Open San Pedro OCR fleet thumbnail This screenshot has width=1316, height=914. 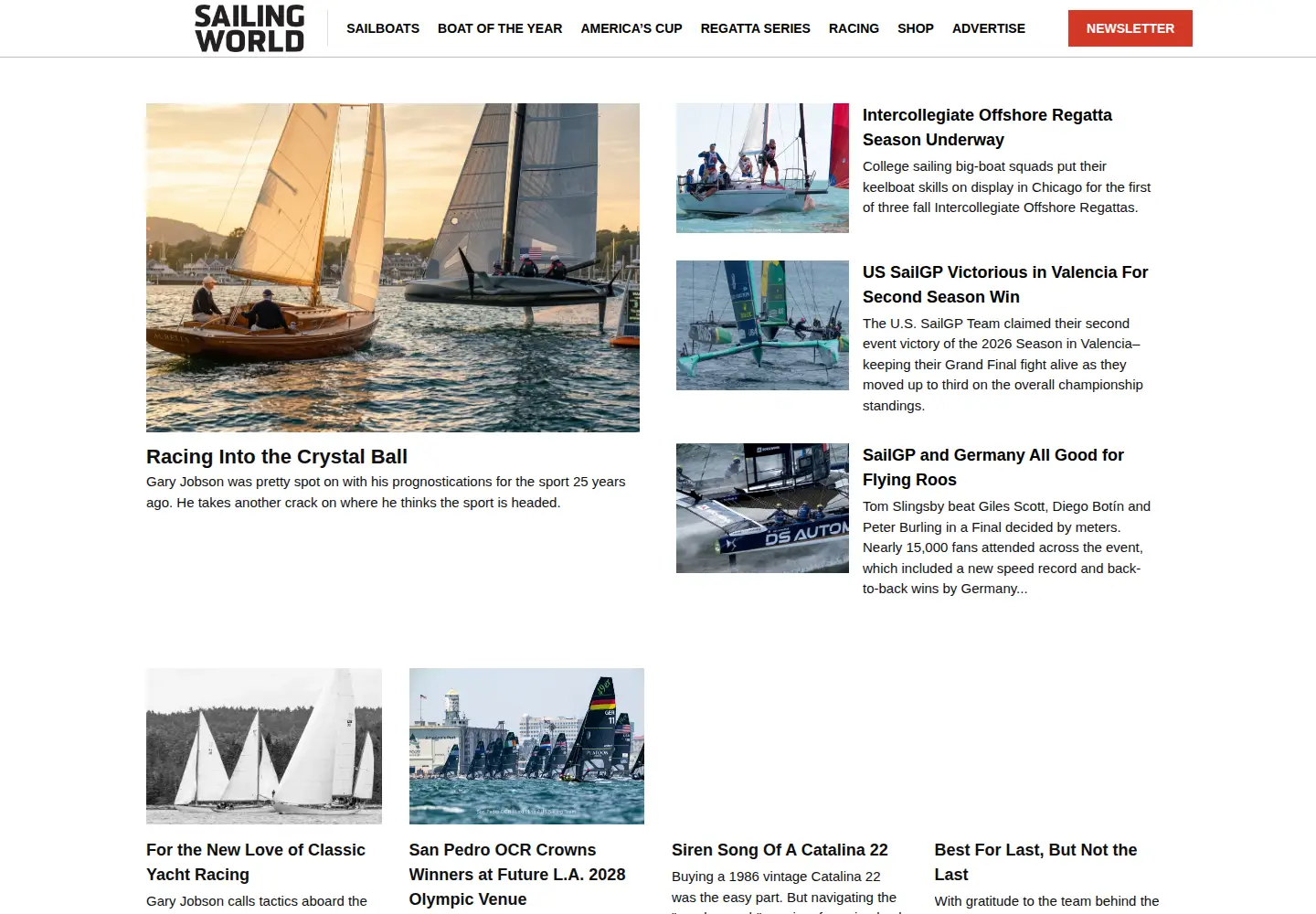pos(526,746)
